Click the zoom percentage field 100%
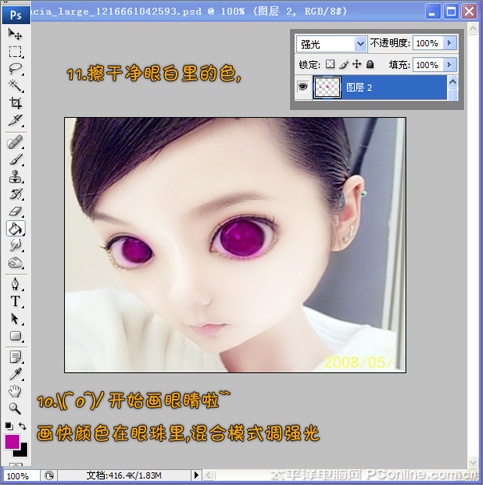 pos(21,476)
